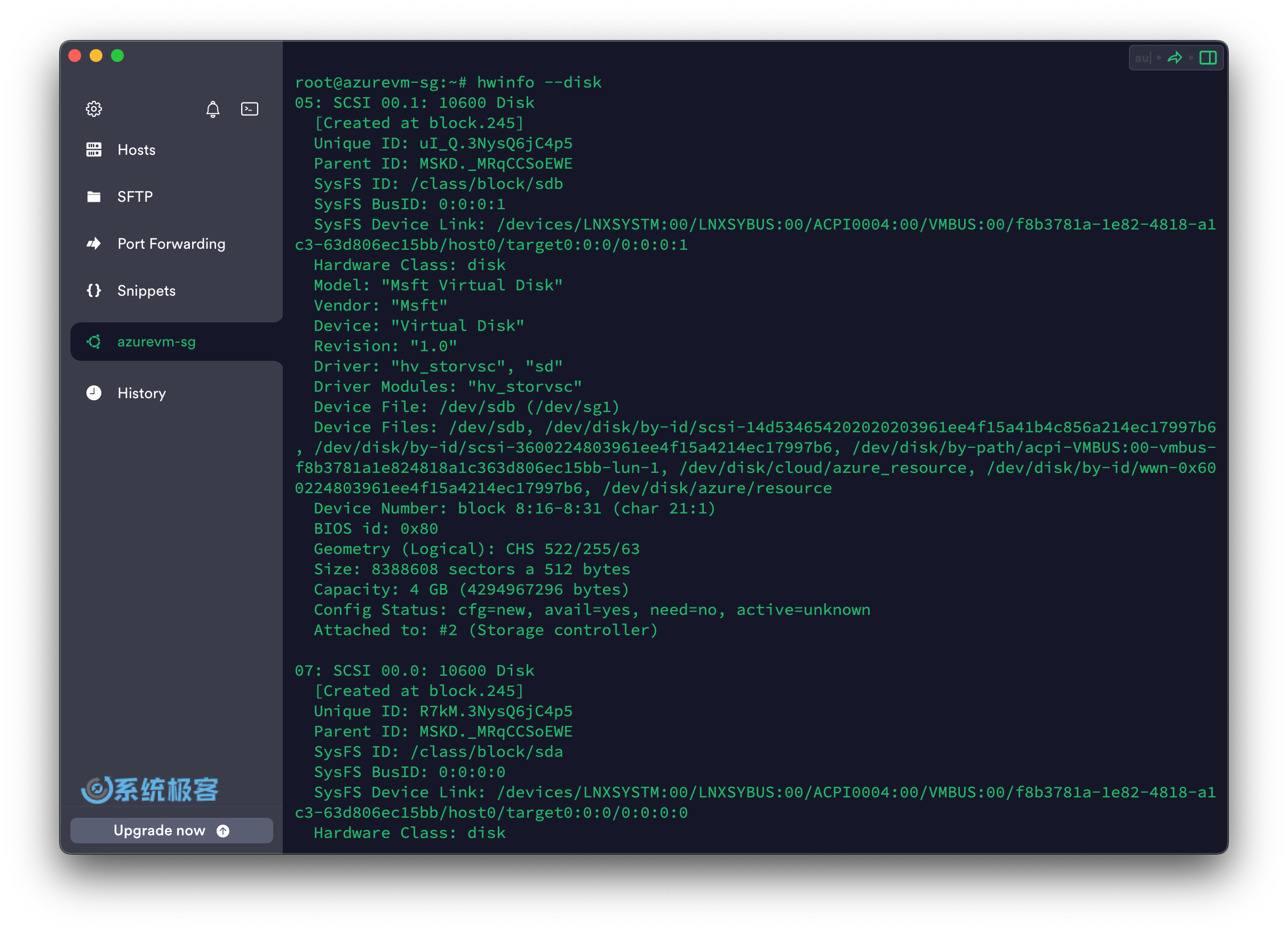This screenshot has width=1288, height=933.
Task: Open the Hosts section
Action: point(136,150)
